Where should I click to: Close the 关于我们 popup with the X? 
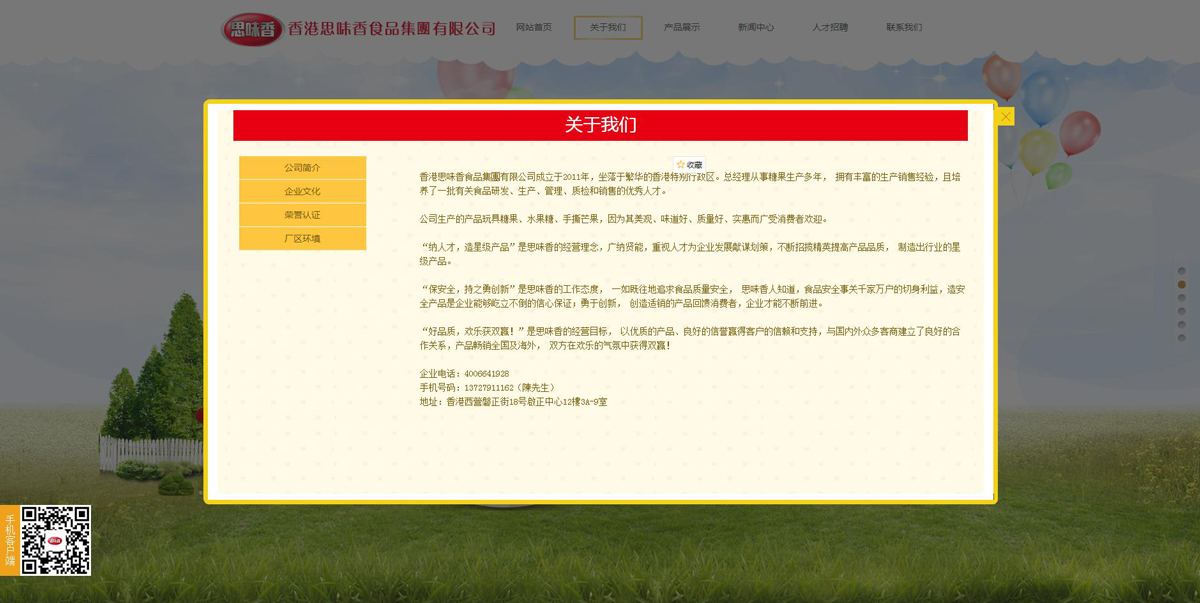1005,116
